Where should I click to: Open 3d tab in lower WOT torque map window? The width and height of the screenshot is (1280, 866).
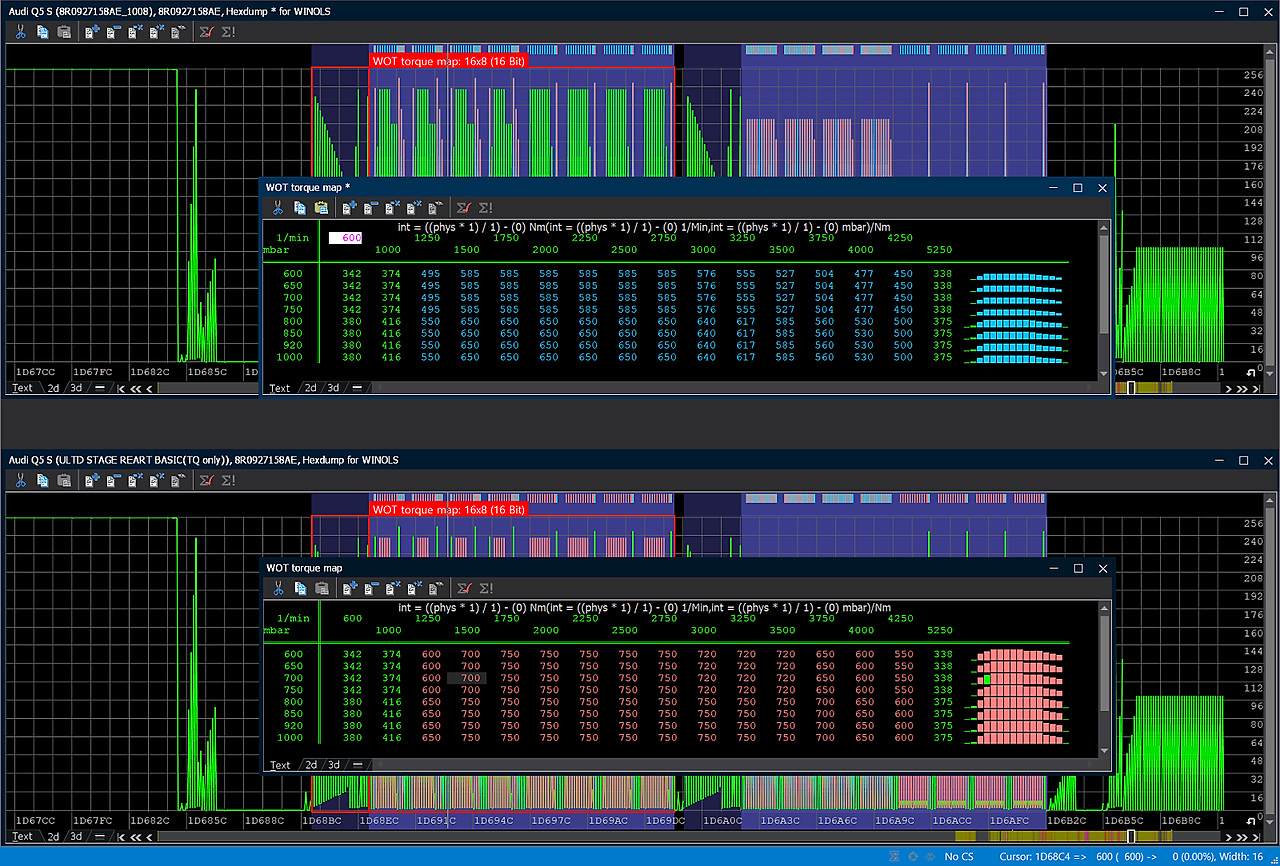(x=334, y=765)
